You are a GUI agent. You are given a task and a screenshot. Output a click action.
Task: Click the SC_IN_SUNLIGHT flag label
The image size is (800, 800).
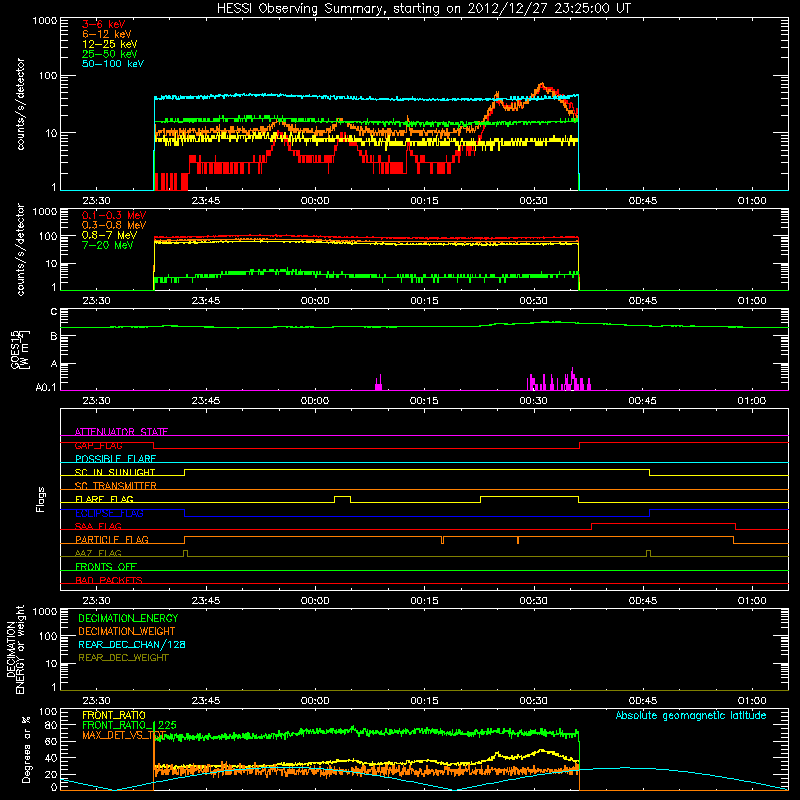point(115,472)
